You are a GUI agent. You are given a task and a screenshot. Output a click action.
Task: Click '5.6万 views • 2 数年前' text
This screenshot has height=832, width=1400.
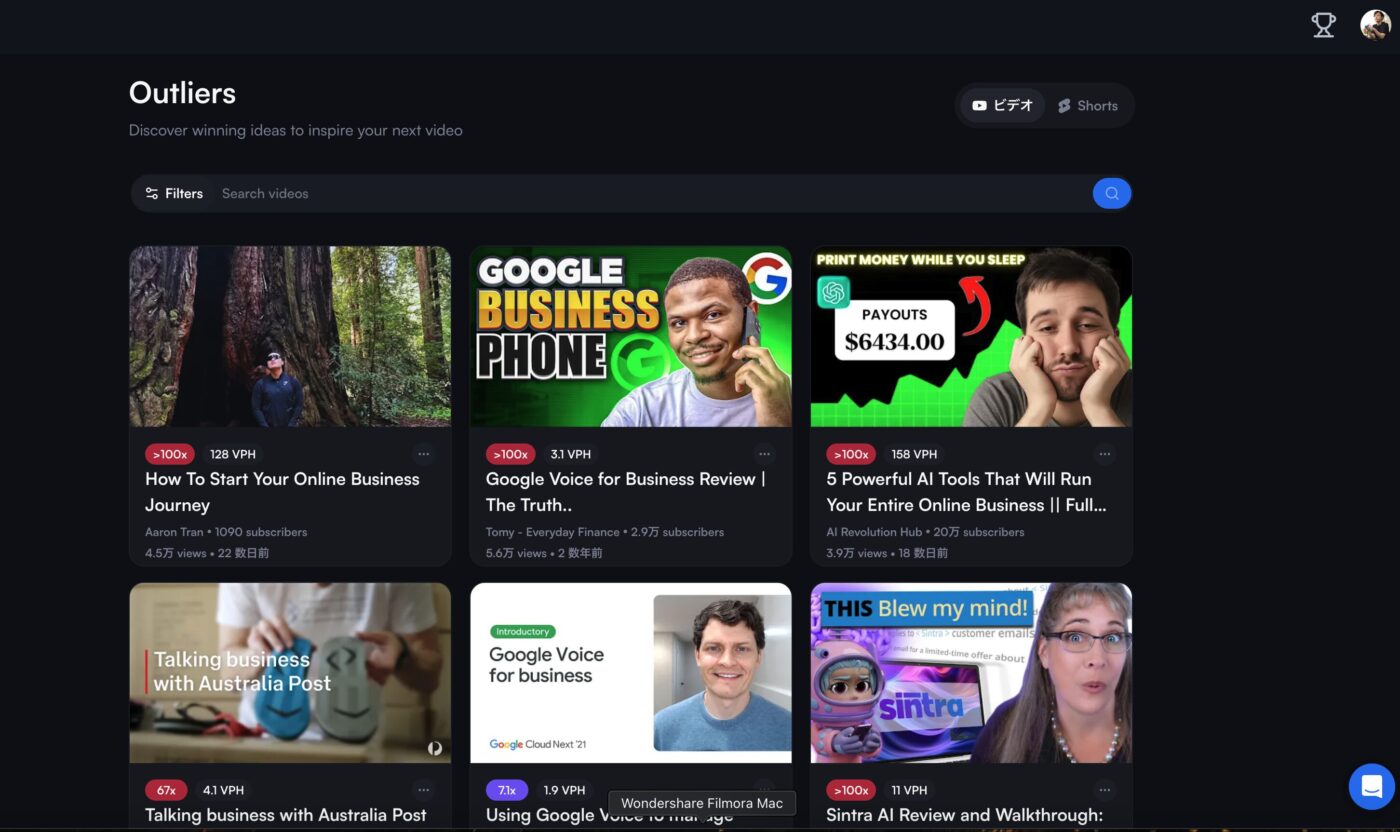coord(544,553)
